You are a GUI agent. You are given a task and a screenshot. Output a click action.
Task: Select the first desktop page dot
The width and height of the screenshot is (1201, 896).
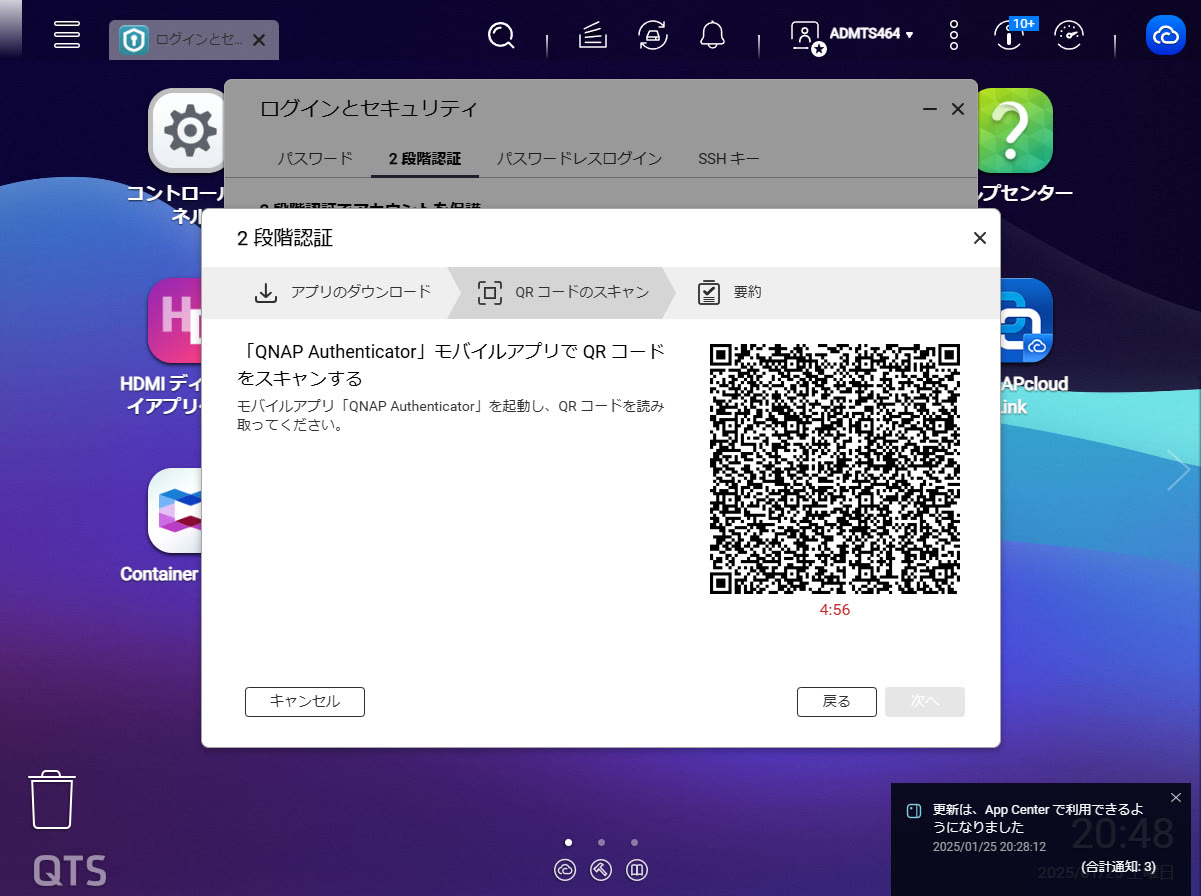tap(568, 842)
